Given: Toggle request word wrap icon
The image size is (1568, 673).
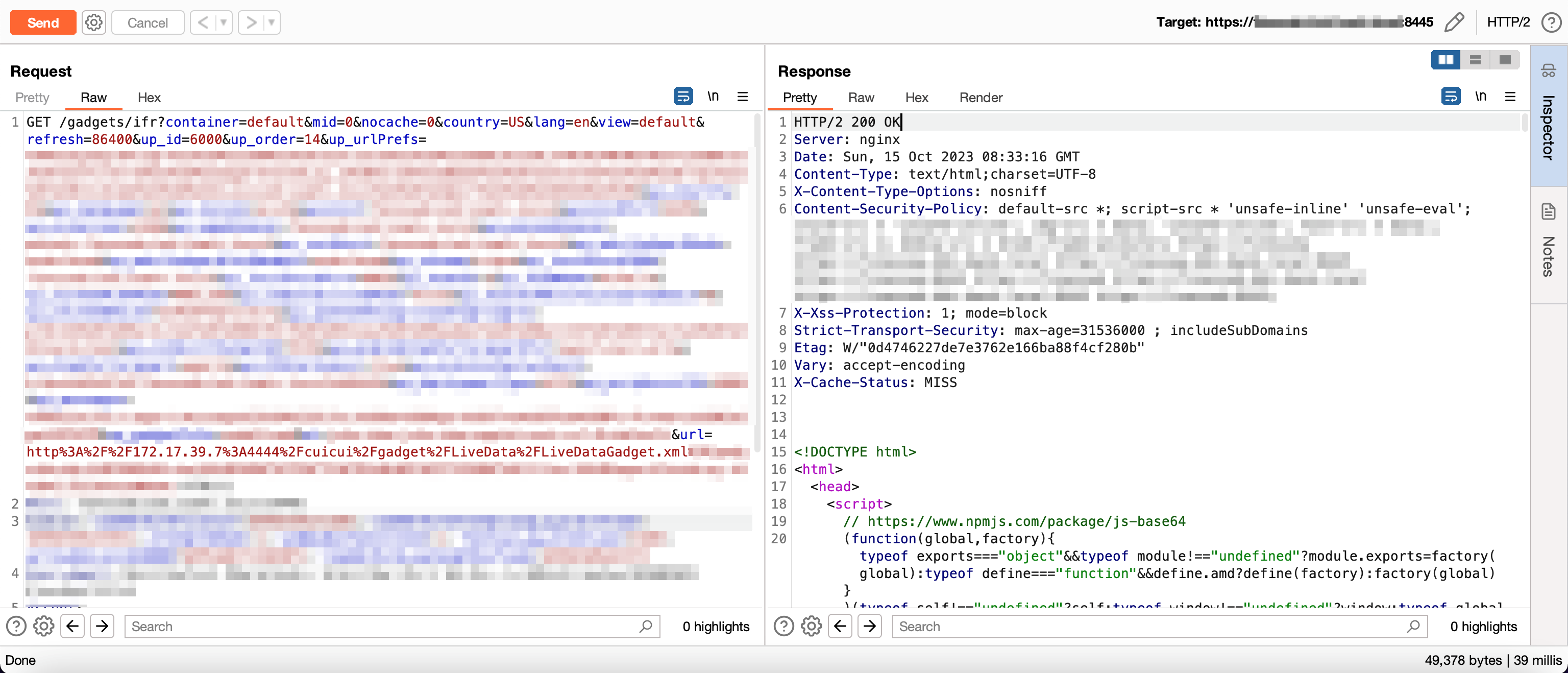Looking at the screenshot, I should tap(682, 96).
